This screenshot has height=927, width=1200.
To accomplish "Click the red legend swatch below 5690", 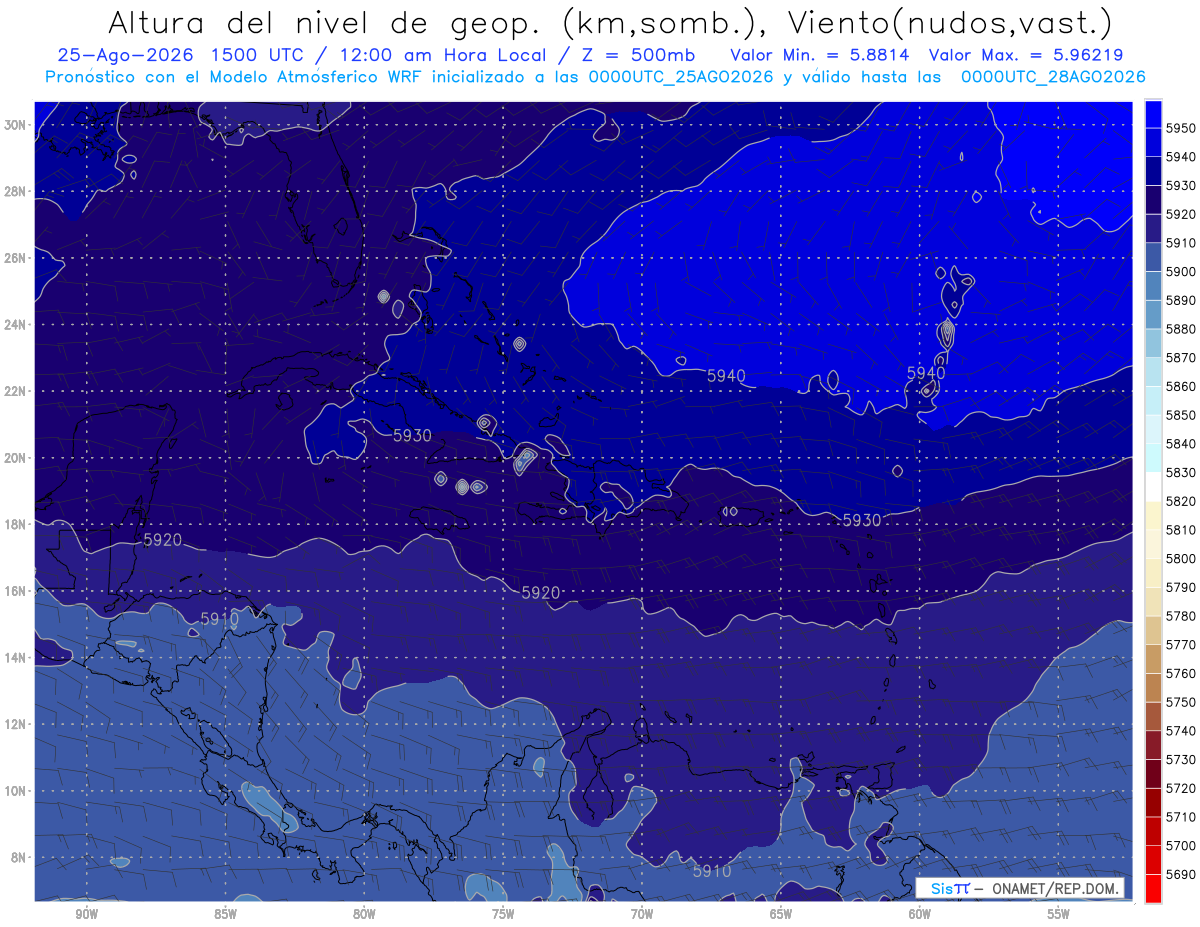I will tap(1153, 888).
